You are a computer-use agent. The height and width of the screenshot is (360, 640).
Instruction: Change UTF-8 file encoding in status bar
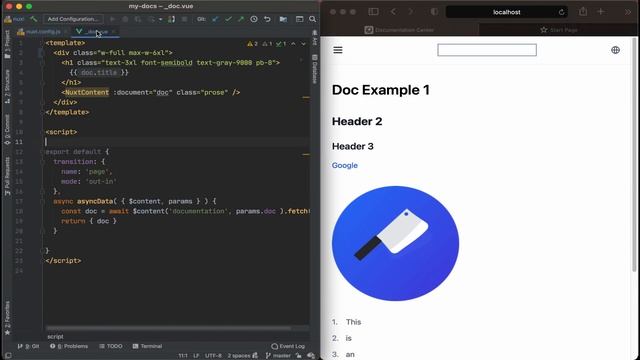pos(213,356)
